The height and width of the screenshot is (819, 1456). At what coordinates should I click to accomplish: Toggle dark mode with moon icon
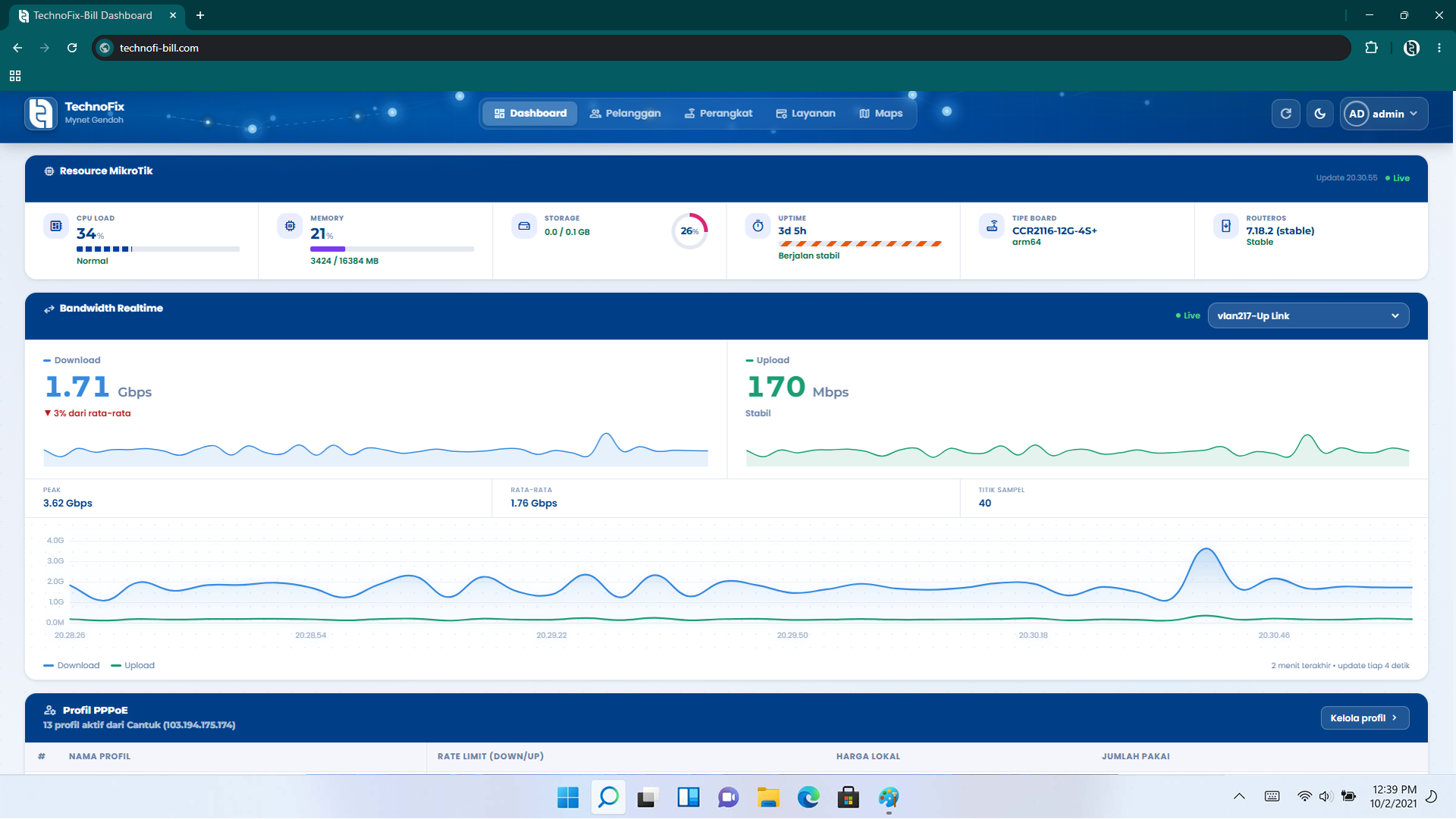[x=1319, y=114]
